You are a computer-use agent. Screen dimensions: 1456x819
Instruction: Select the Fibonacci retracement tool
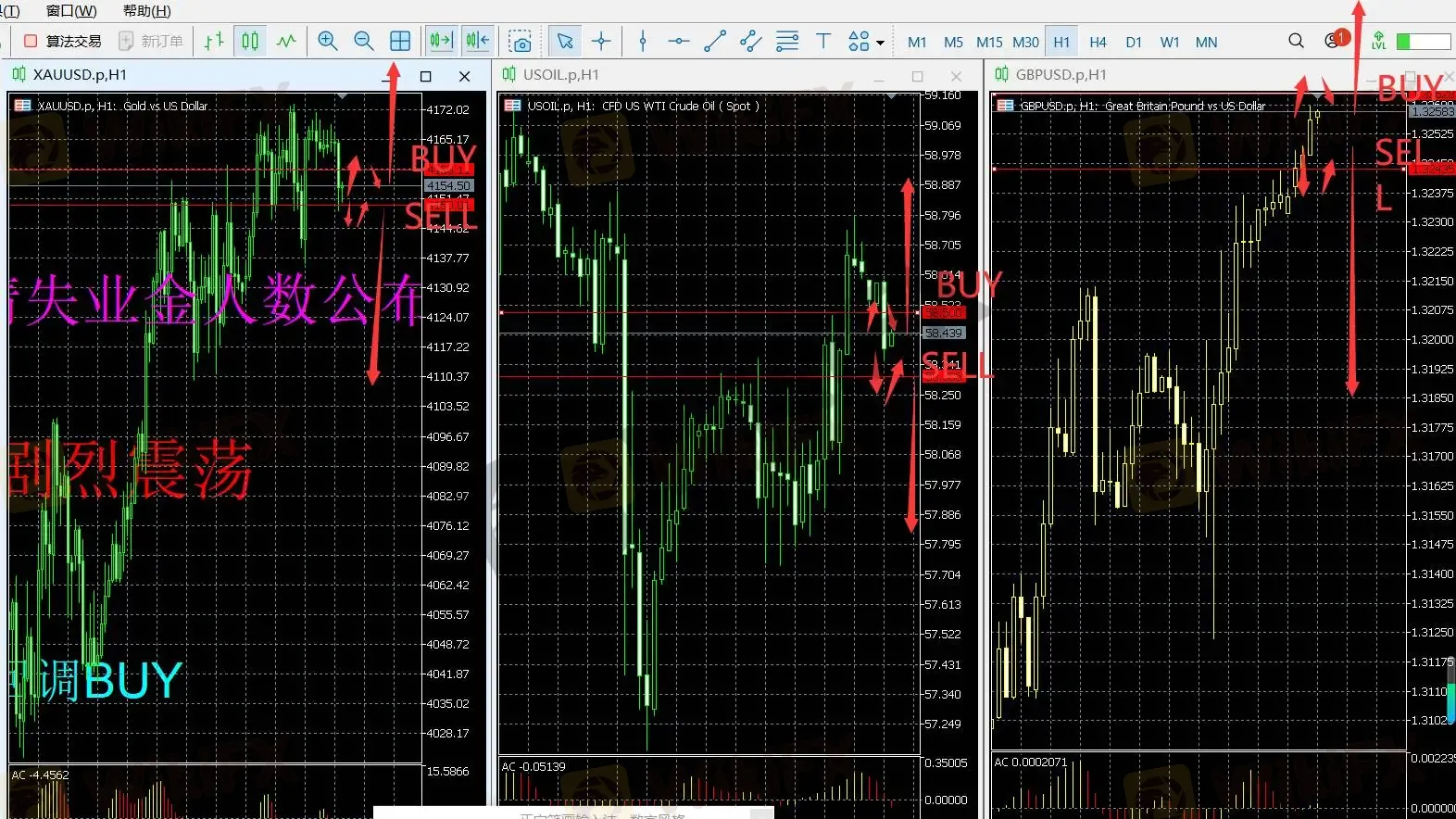(x=787, y=41)
